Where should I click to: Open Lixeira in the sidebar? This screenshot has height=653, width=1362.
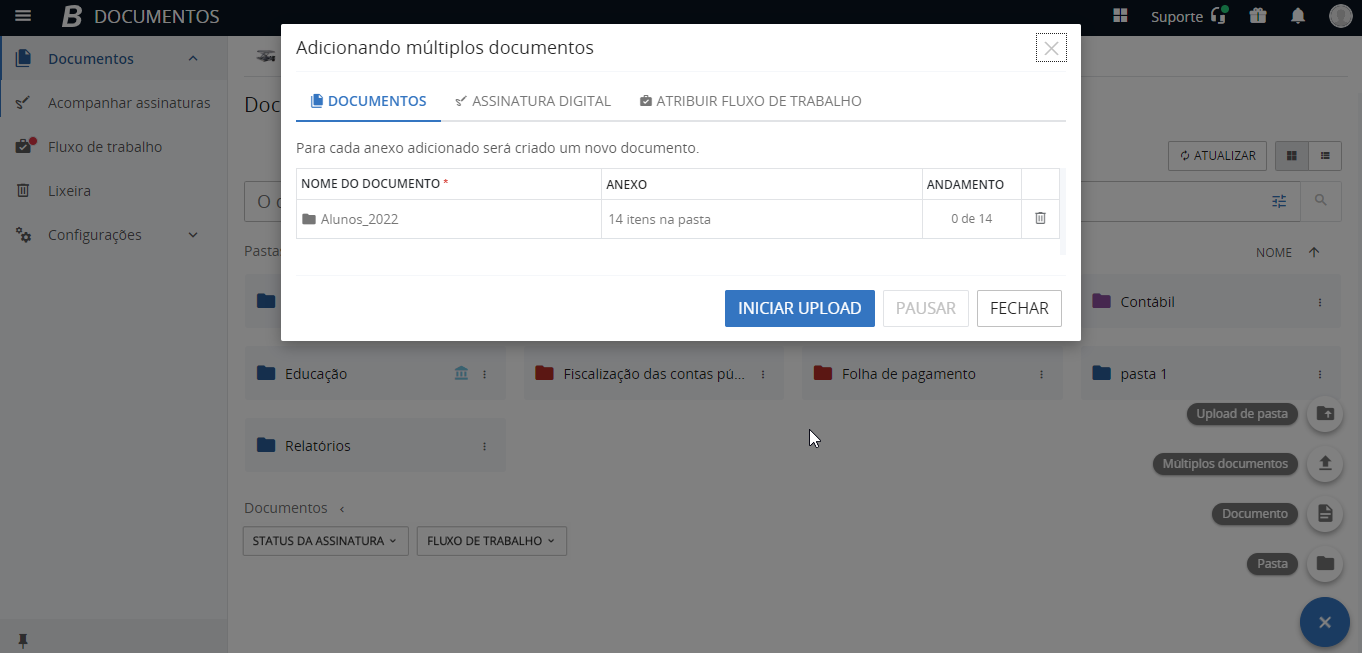69,191
